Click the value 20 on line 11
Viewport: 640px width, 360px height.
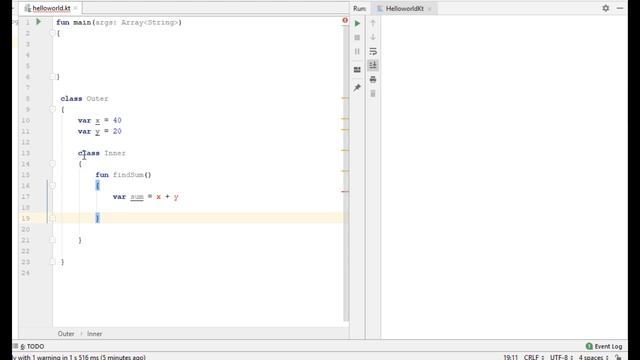(x=117, y=131)
